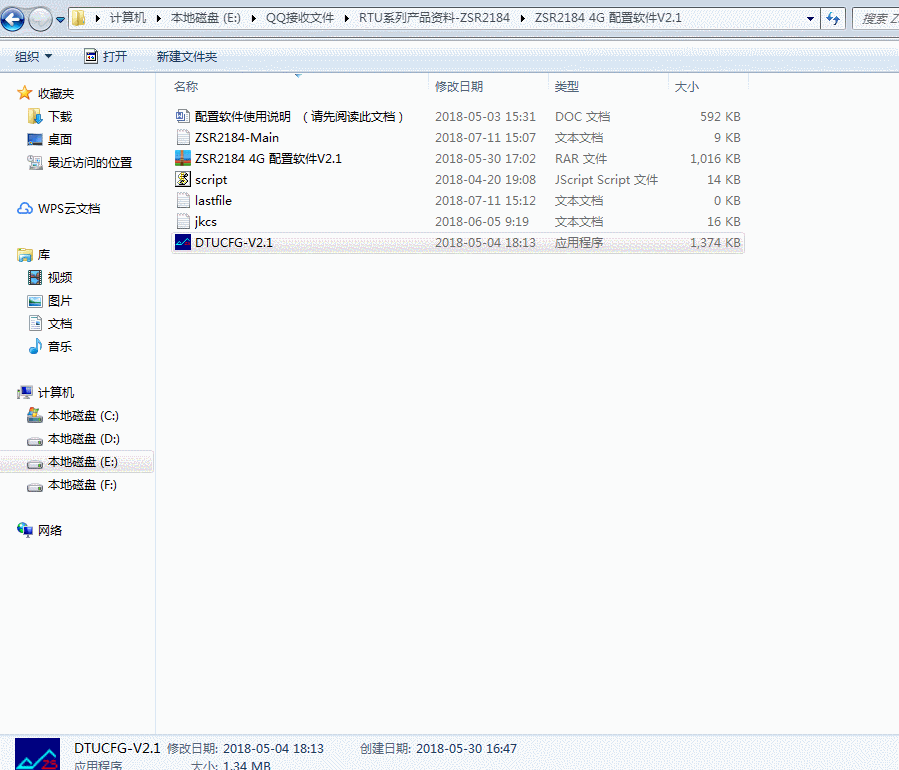Sort files by the 名称 column header
899x770 pixels.
coord(186,87)
